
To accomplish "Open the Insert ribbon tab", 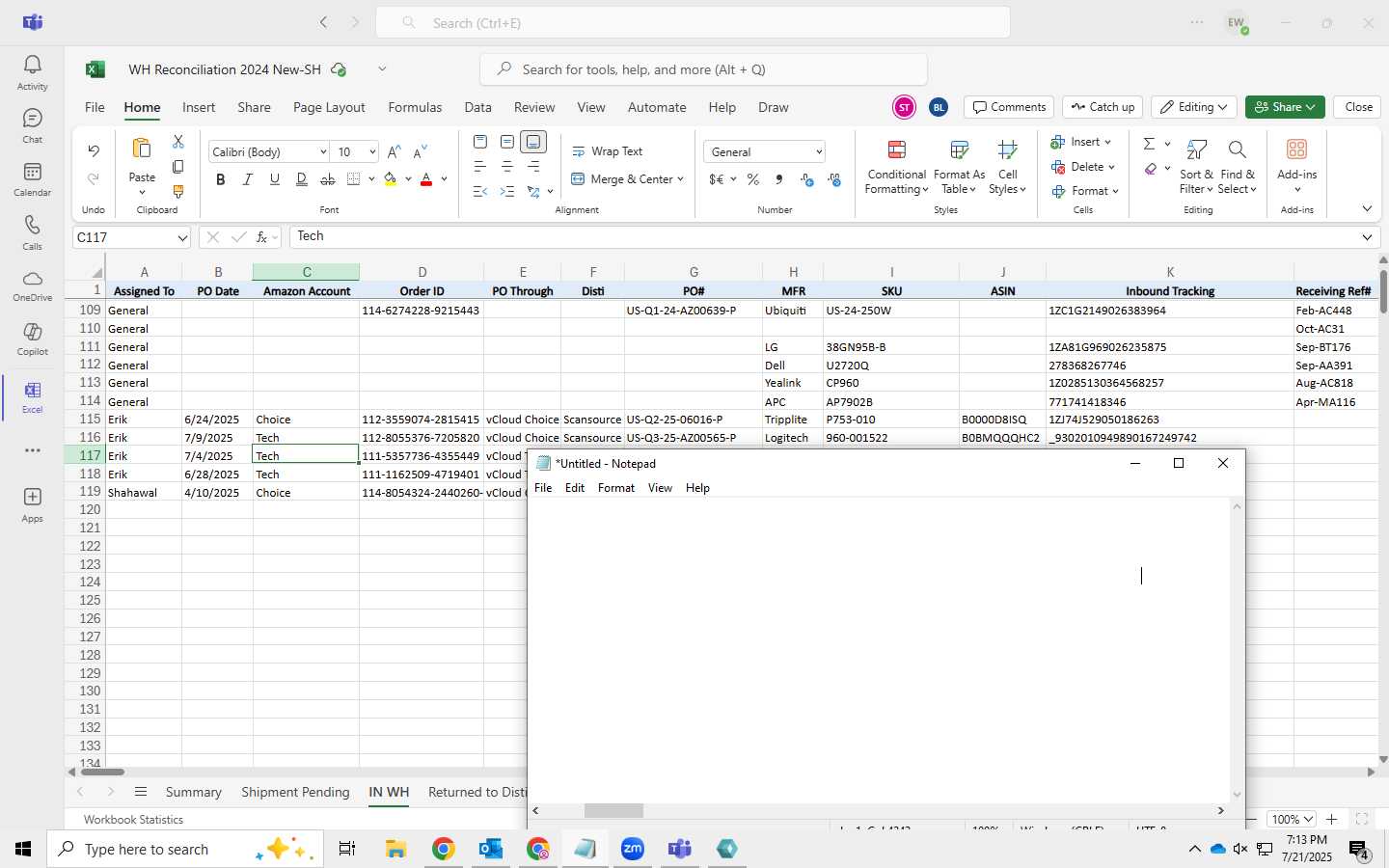I will (x=199, y=107).
